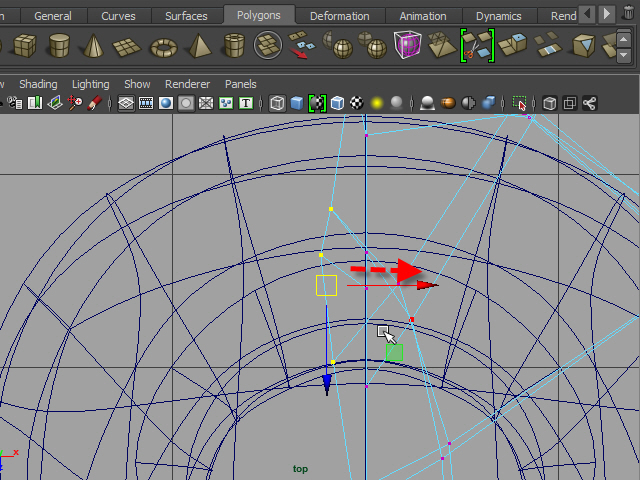
Task: Create a polygon pyramid from the shelf
Action: pyautogui.click(x=199, y=46)
